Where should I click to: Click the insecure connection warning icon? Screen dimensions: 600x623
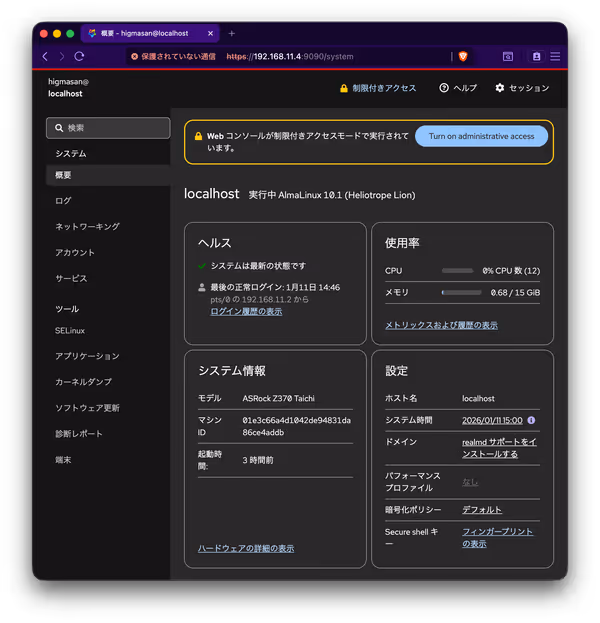135,56
